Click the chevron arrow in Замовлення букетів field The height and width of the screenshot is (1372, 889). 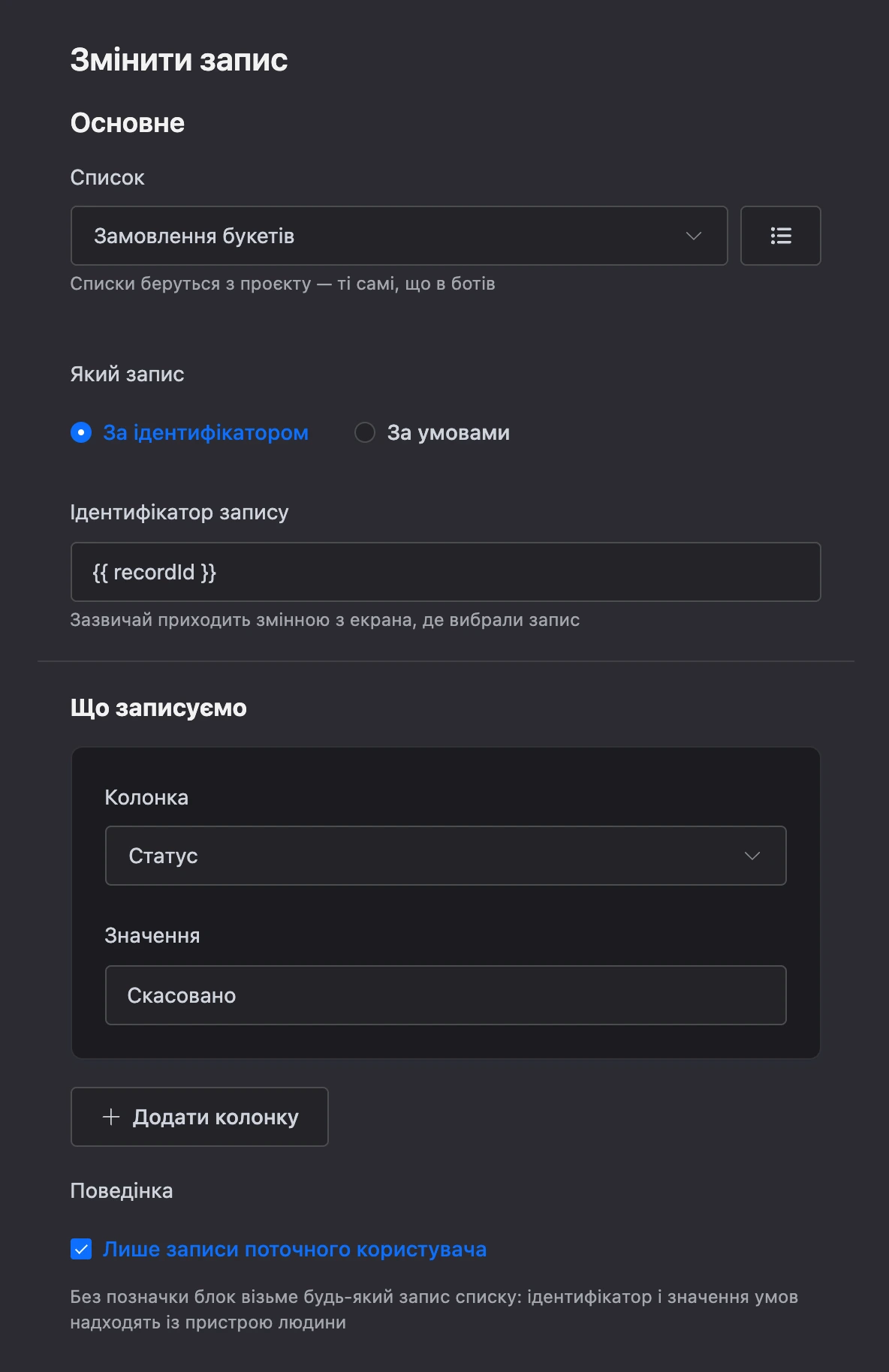coord(694,236)
